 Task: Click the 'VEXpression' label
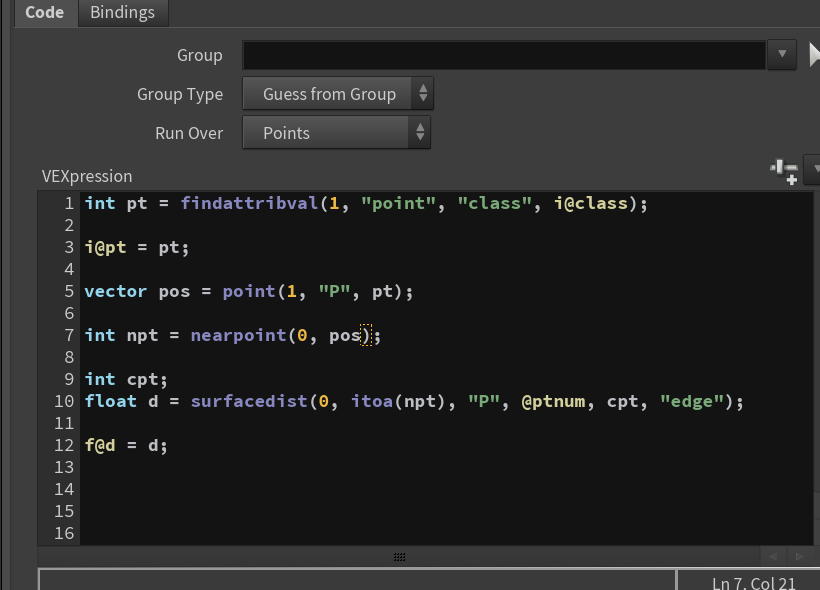87,176
